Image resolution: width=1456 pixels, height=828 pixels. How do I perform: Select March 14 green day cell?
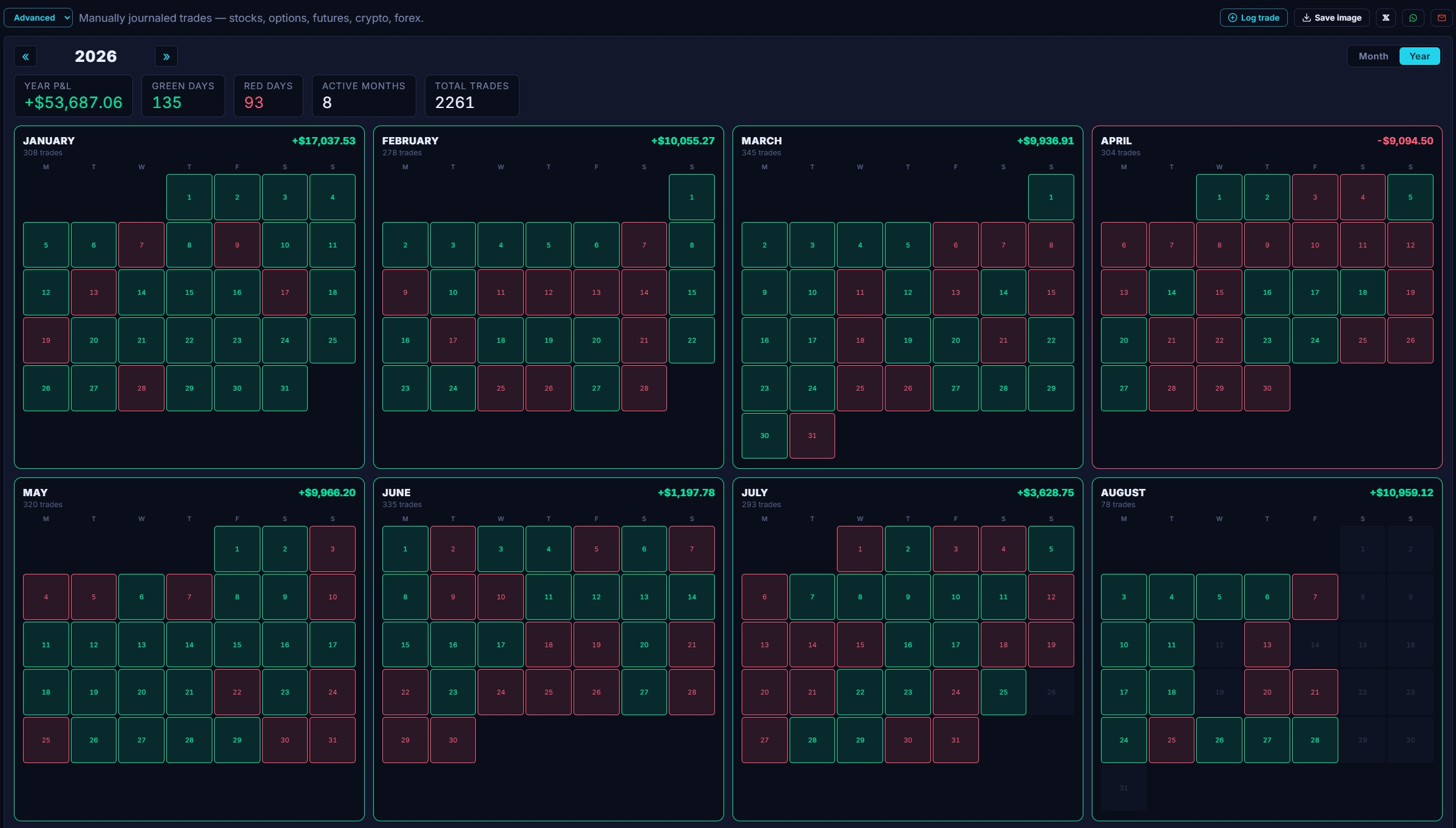[1003, 292]
